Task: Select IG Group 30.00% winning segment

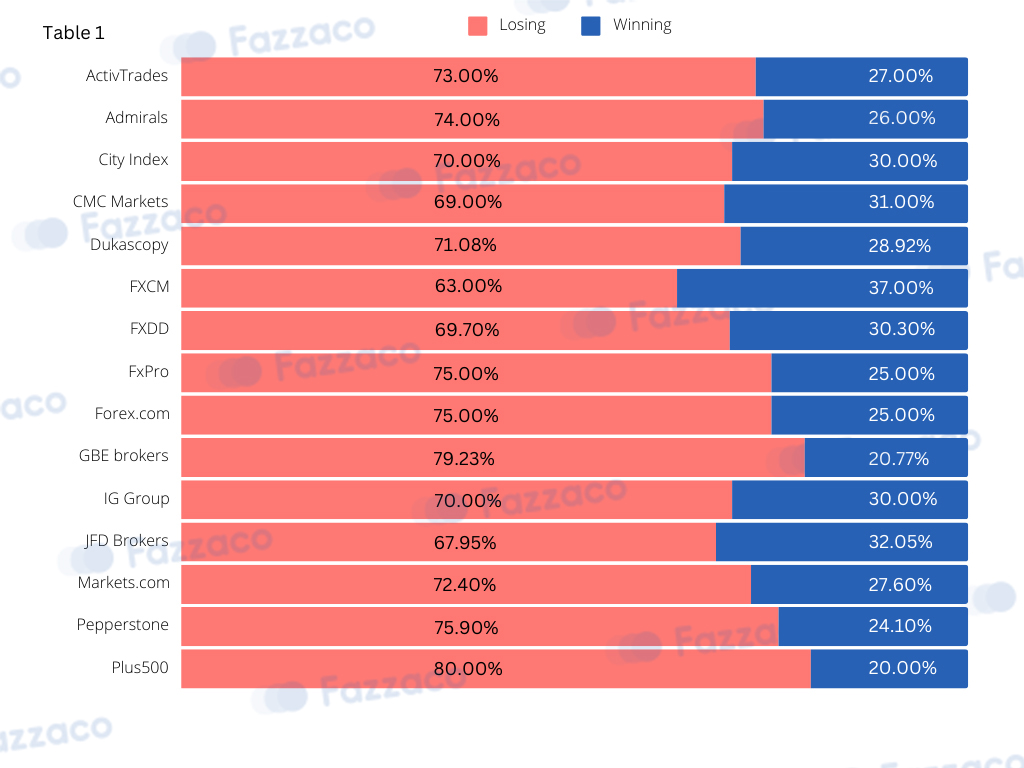Action: click(x=850, y=500)
